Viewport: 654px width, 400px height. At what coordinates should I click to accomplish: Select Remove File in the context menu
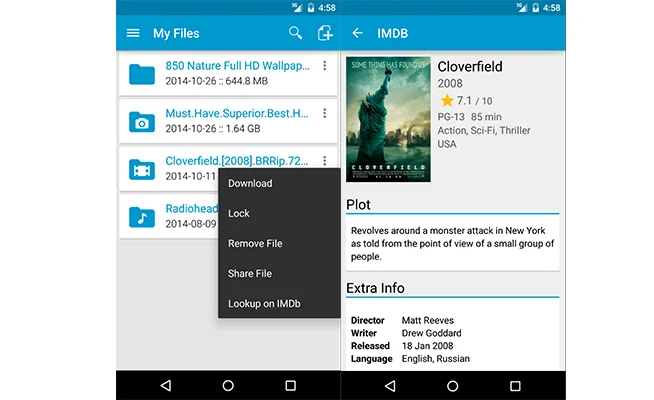(279, 243)
